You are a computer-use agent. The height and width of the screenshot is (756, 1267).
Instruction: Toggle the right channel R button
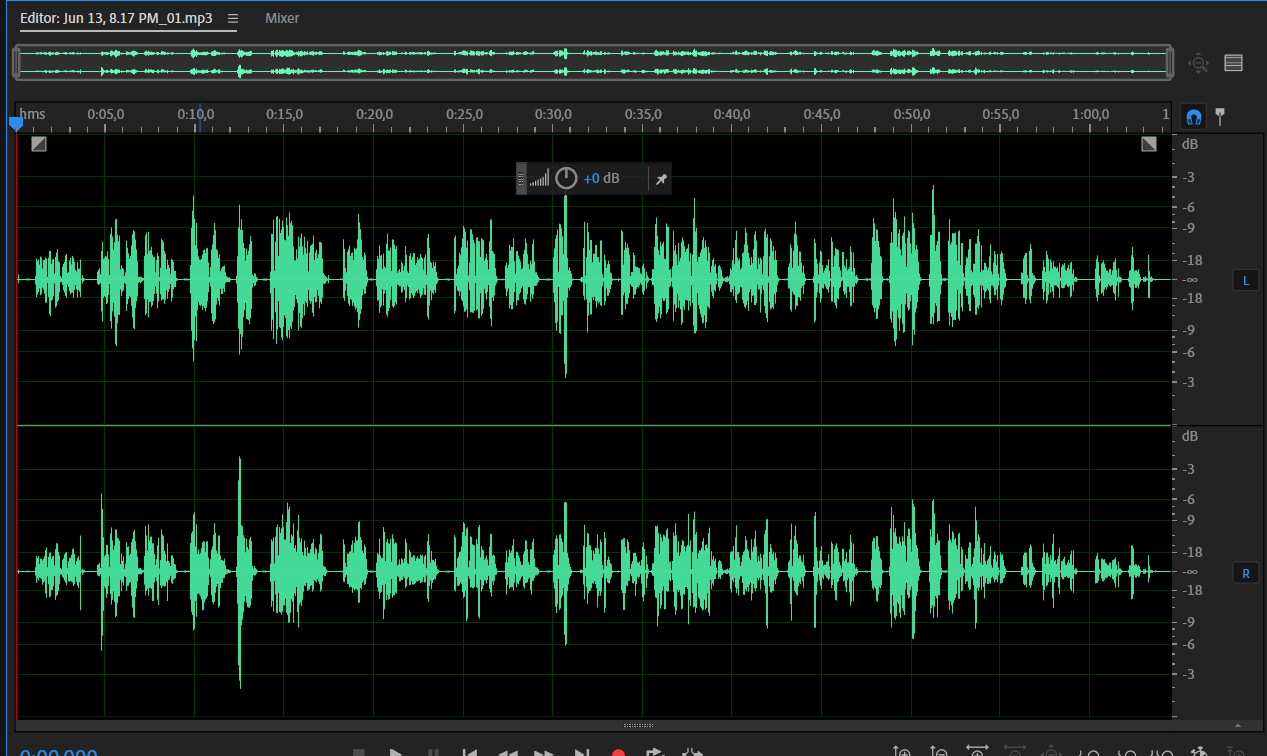coord(1245,573)
